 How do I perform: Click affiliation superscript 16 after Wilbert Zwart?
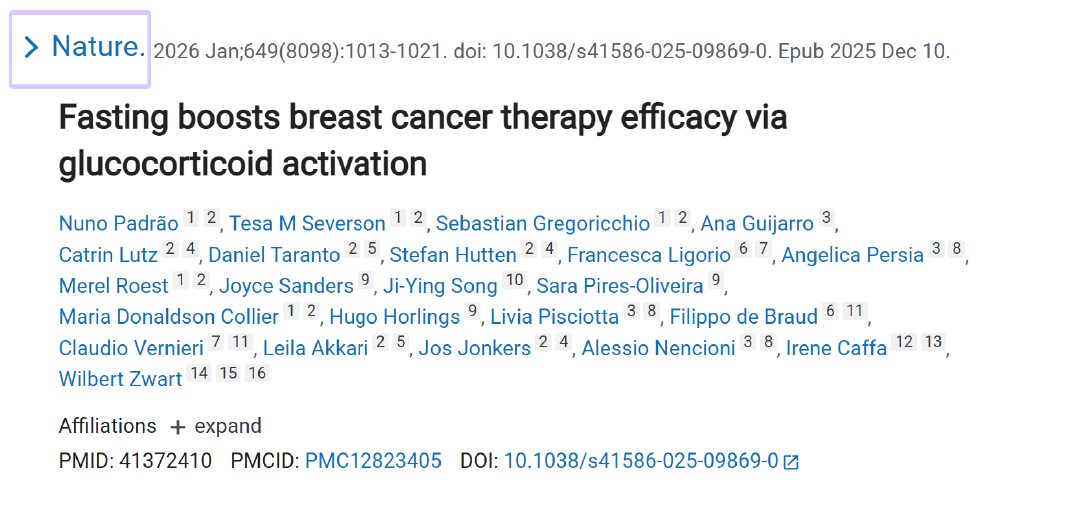259,374
